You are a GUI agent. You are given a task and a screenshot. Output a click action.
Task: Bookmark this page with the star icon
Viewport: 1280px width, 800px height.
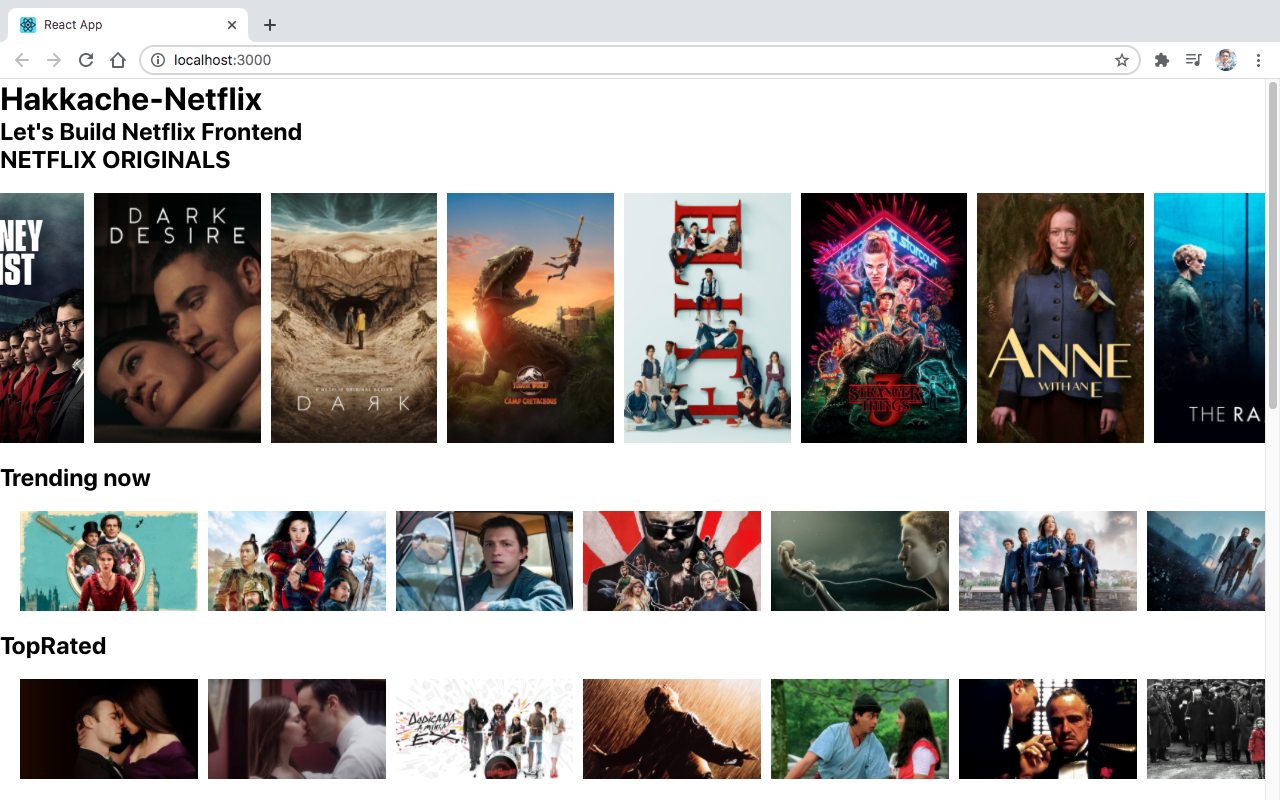tap(1122, 60)
